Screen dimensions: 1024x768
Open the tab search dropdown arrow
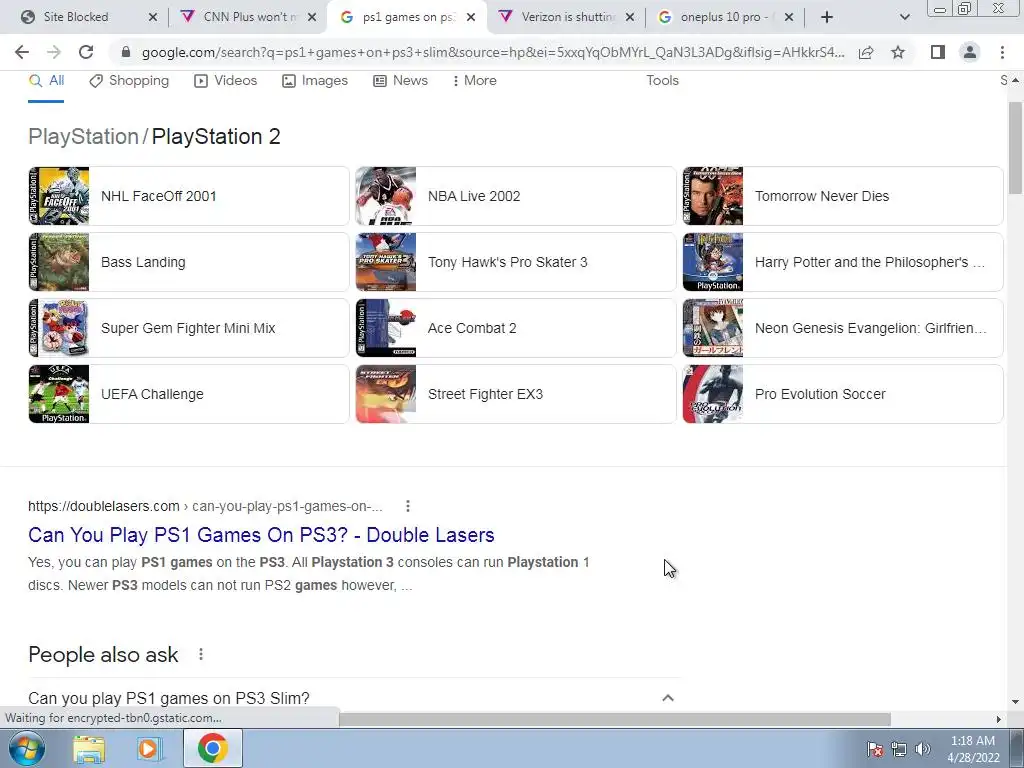[x=904, y=17]
